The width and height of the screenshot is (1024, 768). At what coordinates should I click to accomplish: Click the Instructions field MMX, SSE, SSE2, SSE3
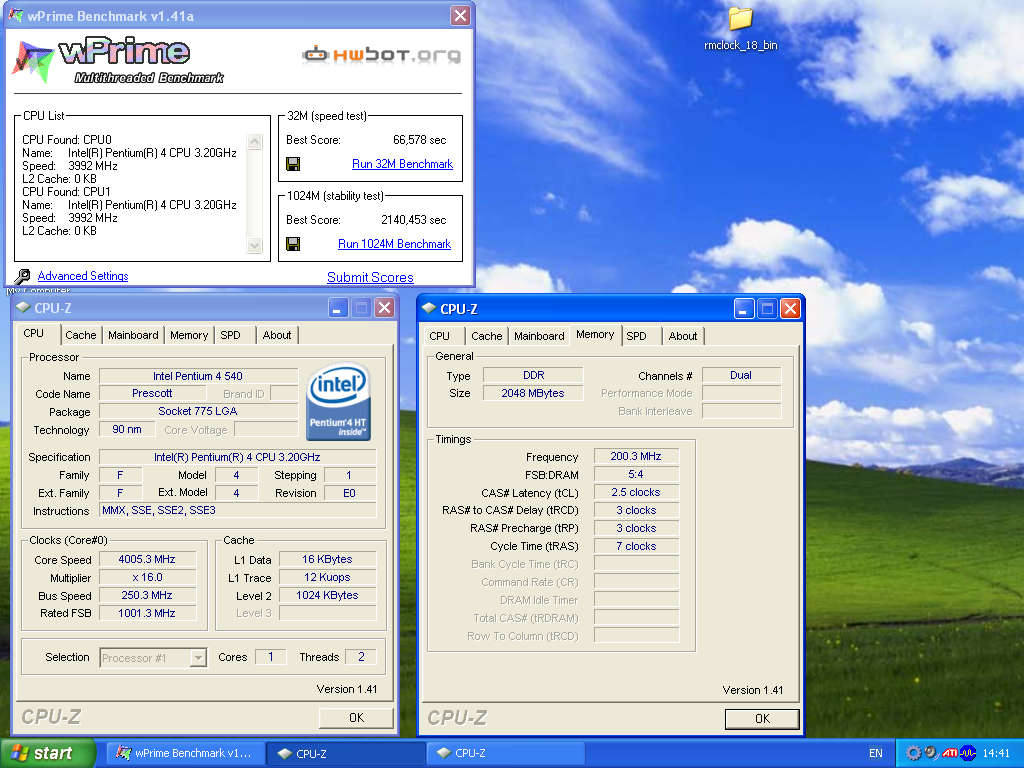click(x=238, y=510)
